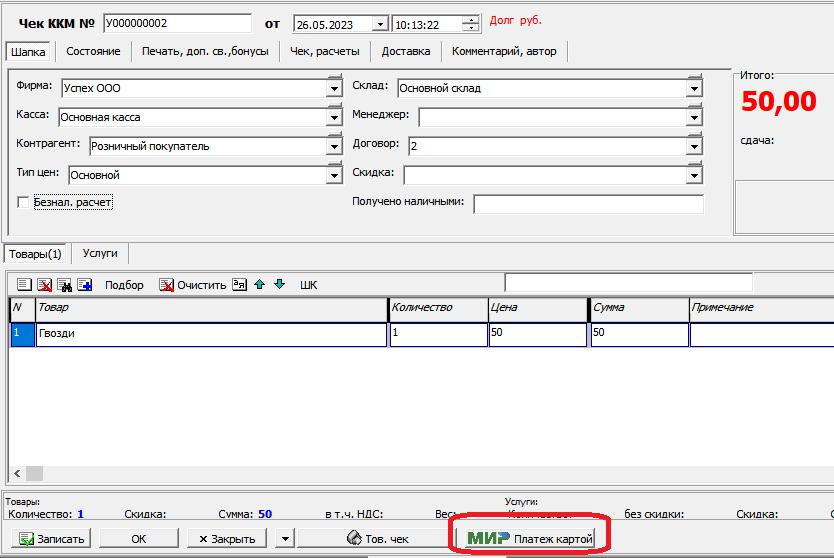Image resolution: width=834 pixels, height=558 pixels.
Task: Open the Услуги tab
Action: [100, 254]
